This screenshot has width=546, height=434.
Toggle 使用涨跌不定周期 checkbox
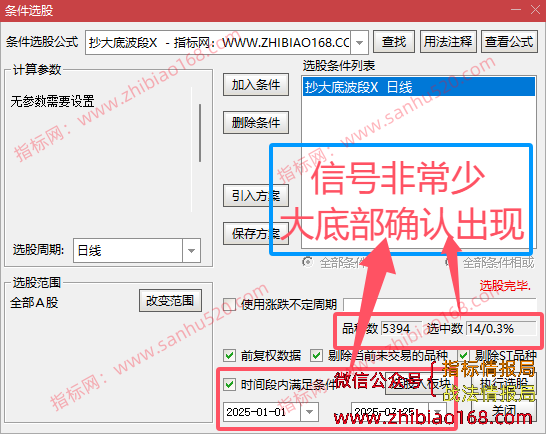(229, 304)
